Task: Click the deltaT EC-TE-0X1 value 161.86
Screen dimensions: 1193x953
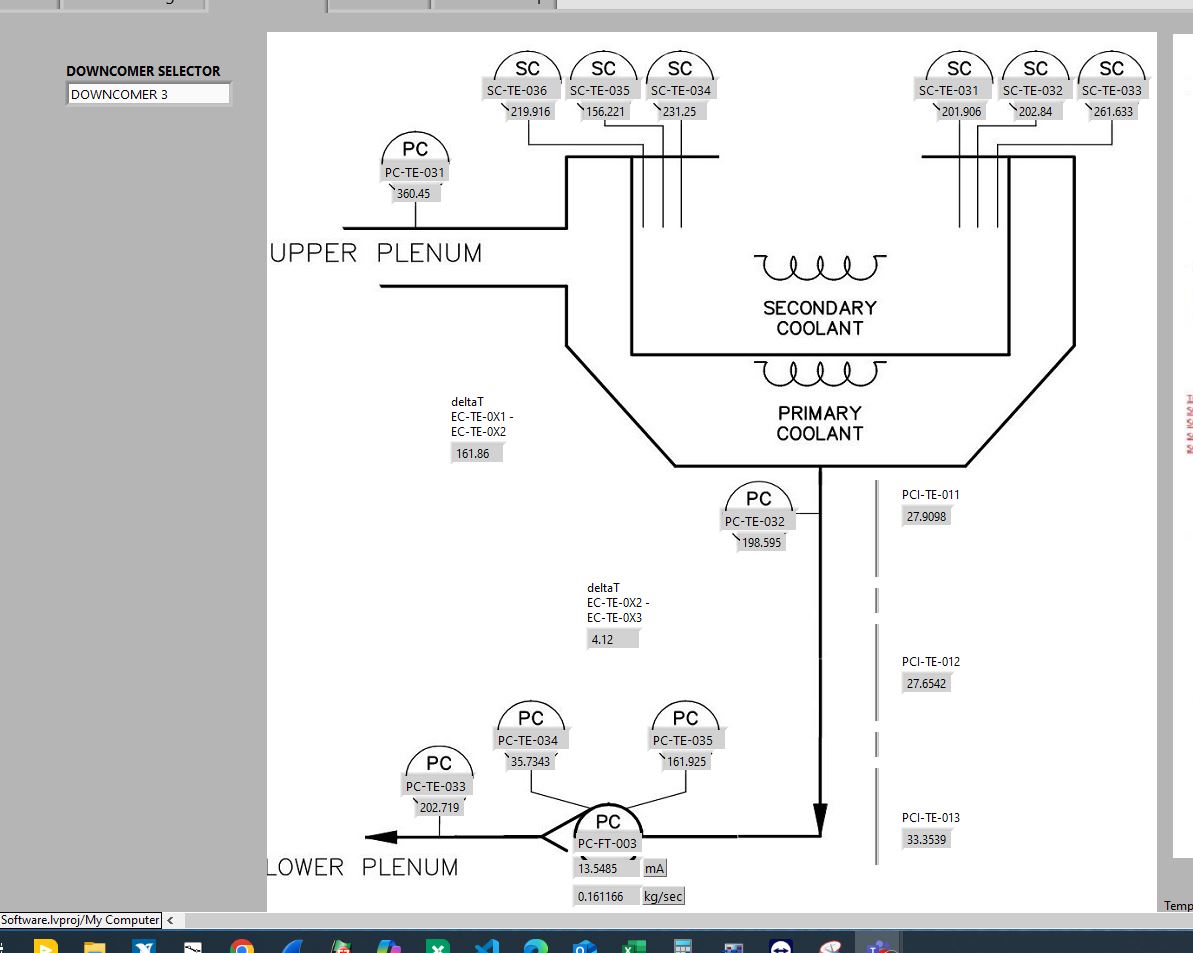Action: click(x=475, y=453)
